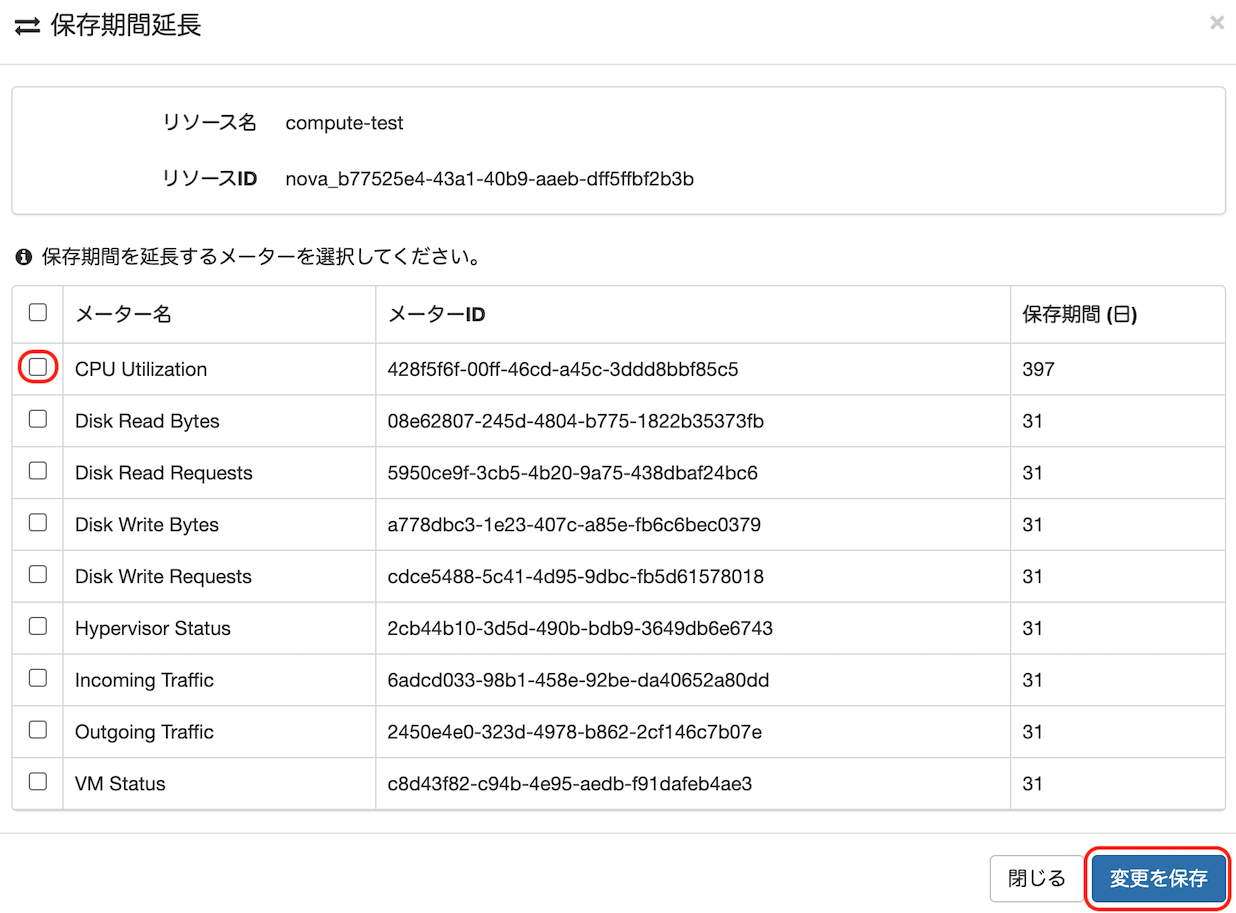Select the Hypervisor Status checkbox
The image size is (1236, 913).
point(38,627)
